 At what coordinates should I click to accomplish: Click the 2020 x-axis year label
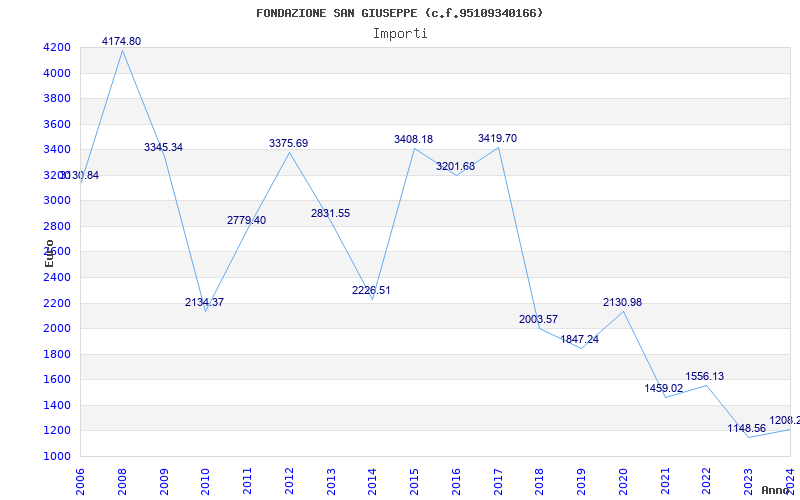pos(623,481)
